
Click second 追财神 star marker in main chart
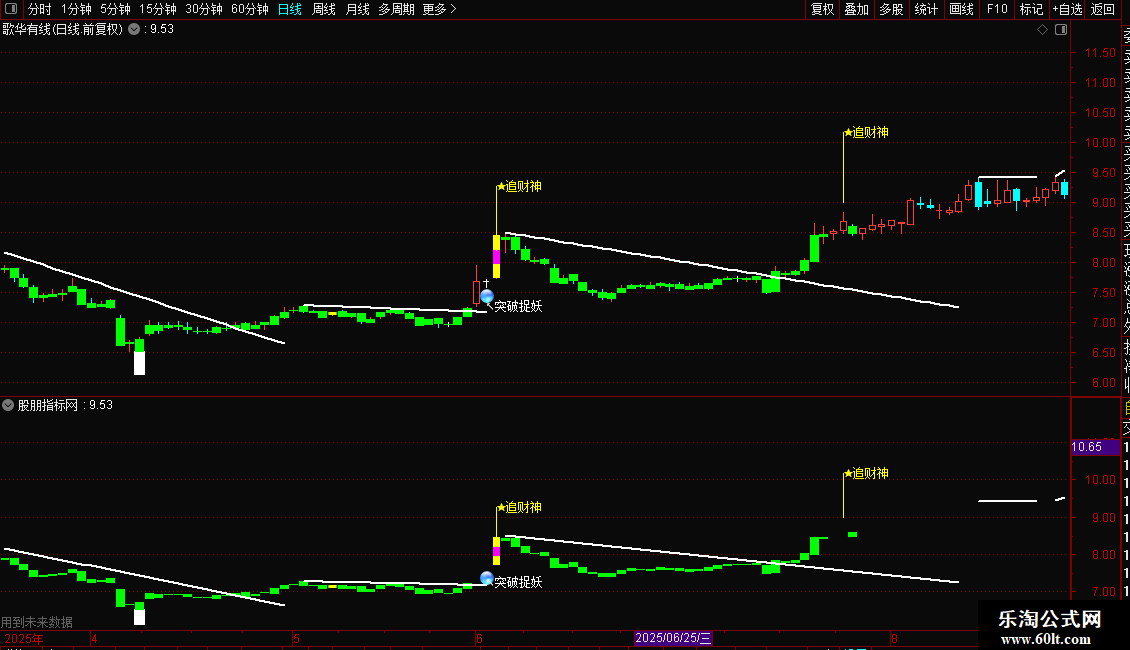click(848, 133)
